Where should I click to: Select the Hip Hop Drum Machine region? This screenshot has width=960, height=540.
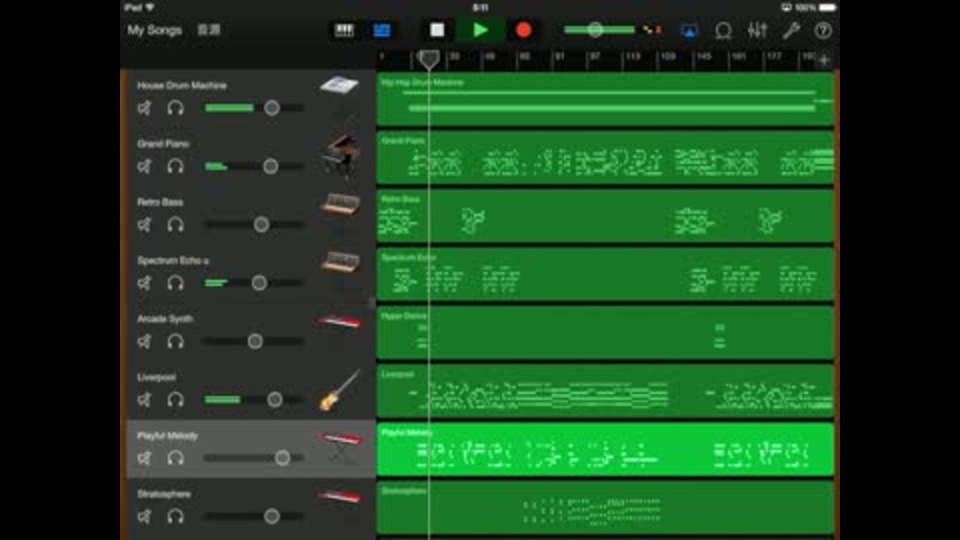click(x=606, y=100)
